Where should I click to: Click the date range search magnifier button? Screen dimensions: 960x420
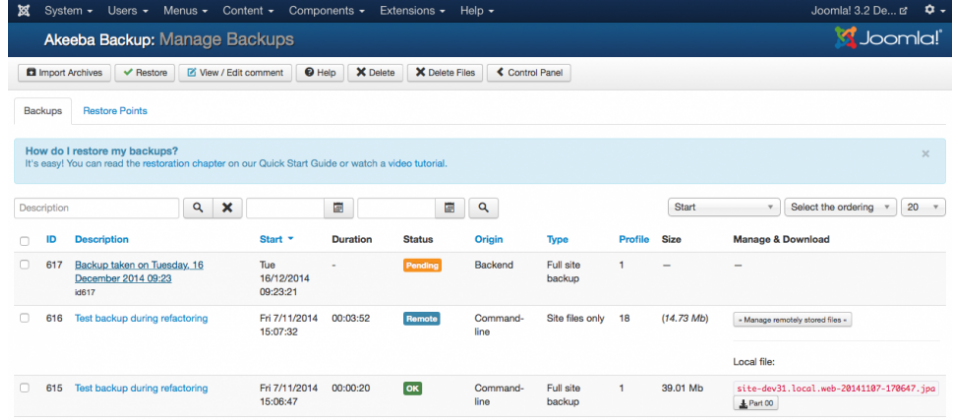point(484,208)
